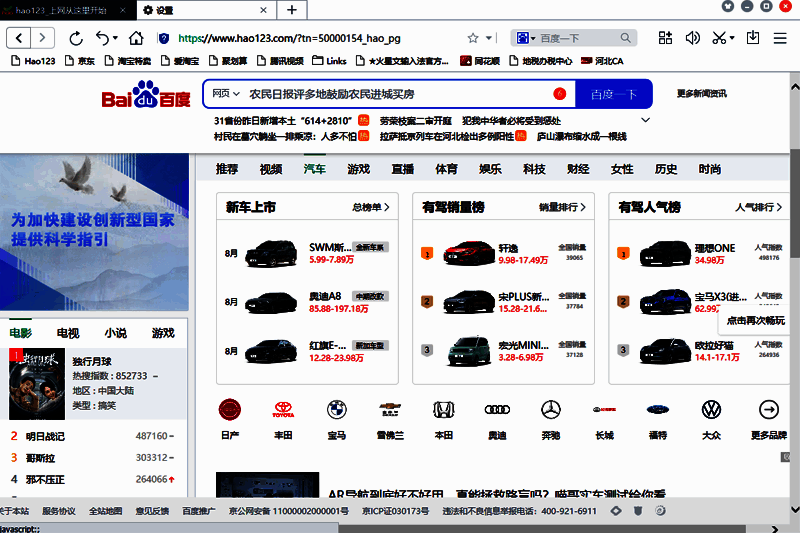
Task: Click the BMW 宝马 brand logo
Action: pos(337,410)
